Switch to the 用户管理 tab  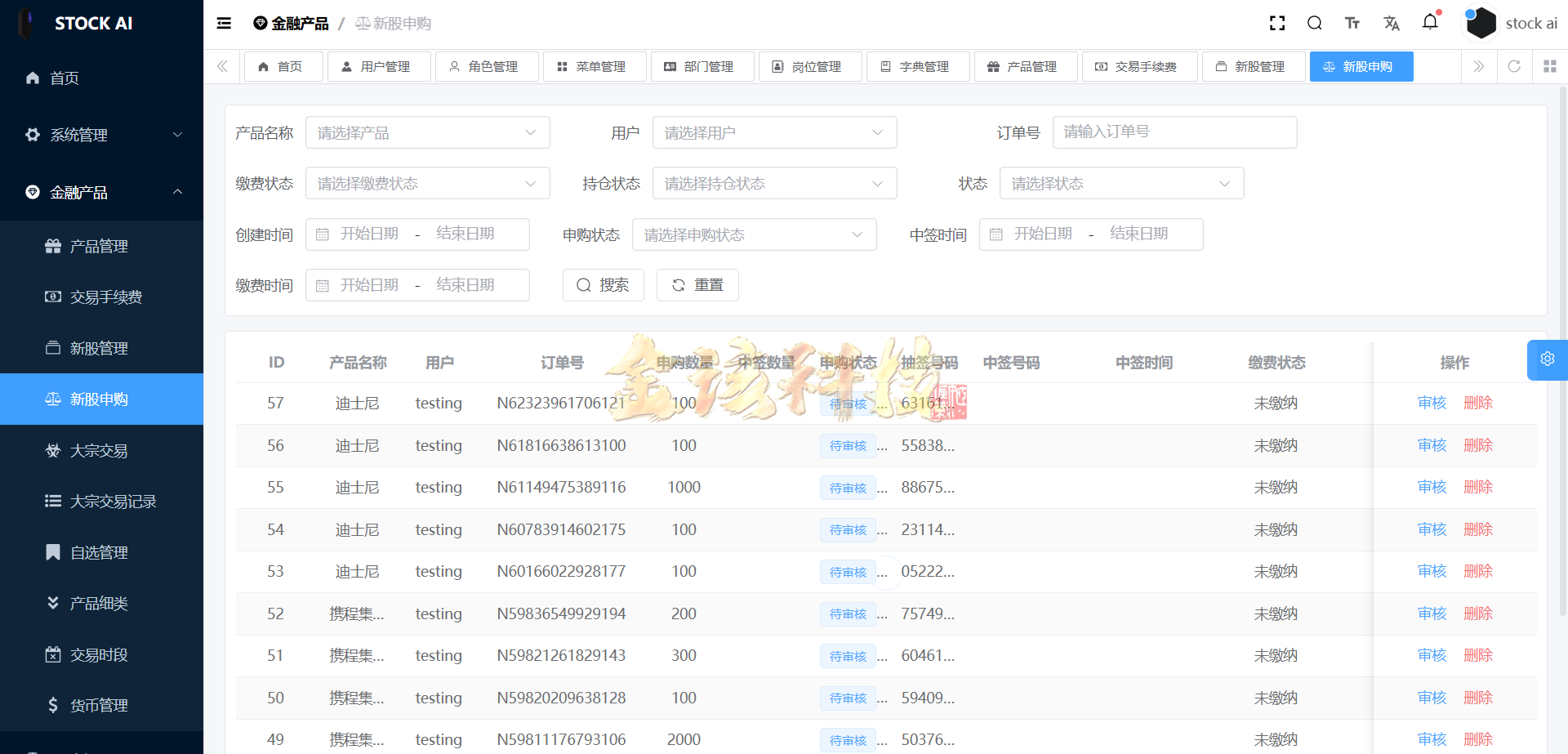(x=379, y=66)
